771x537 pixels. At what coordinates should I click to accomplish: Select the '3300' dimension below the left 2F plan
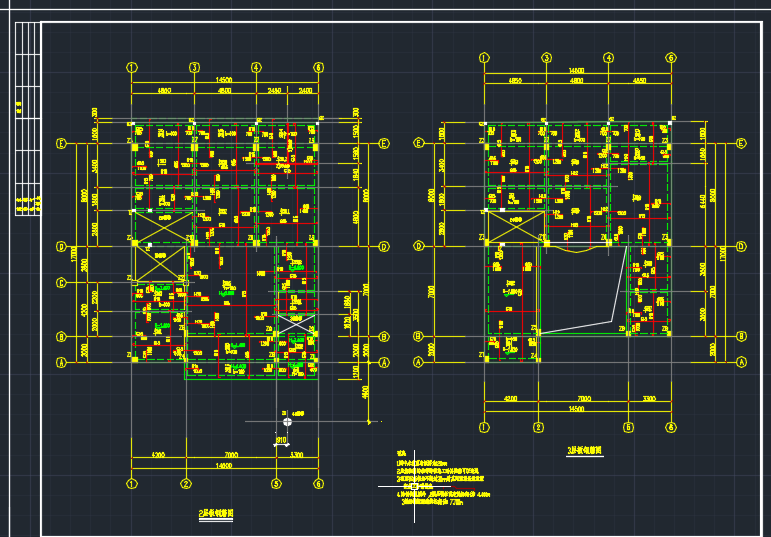297,455
